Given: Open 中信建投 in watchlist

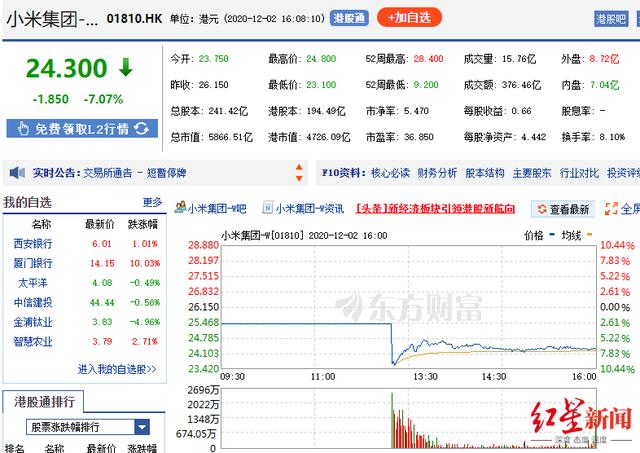Looking at the screenshot, I should [33, 302].
